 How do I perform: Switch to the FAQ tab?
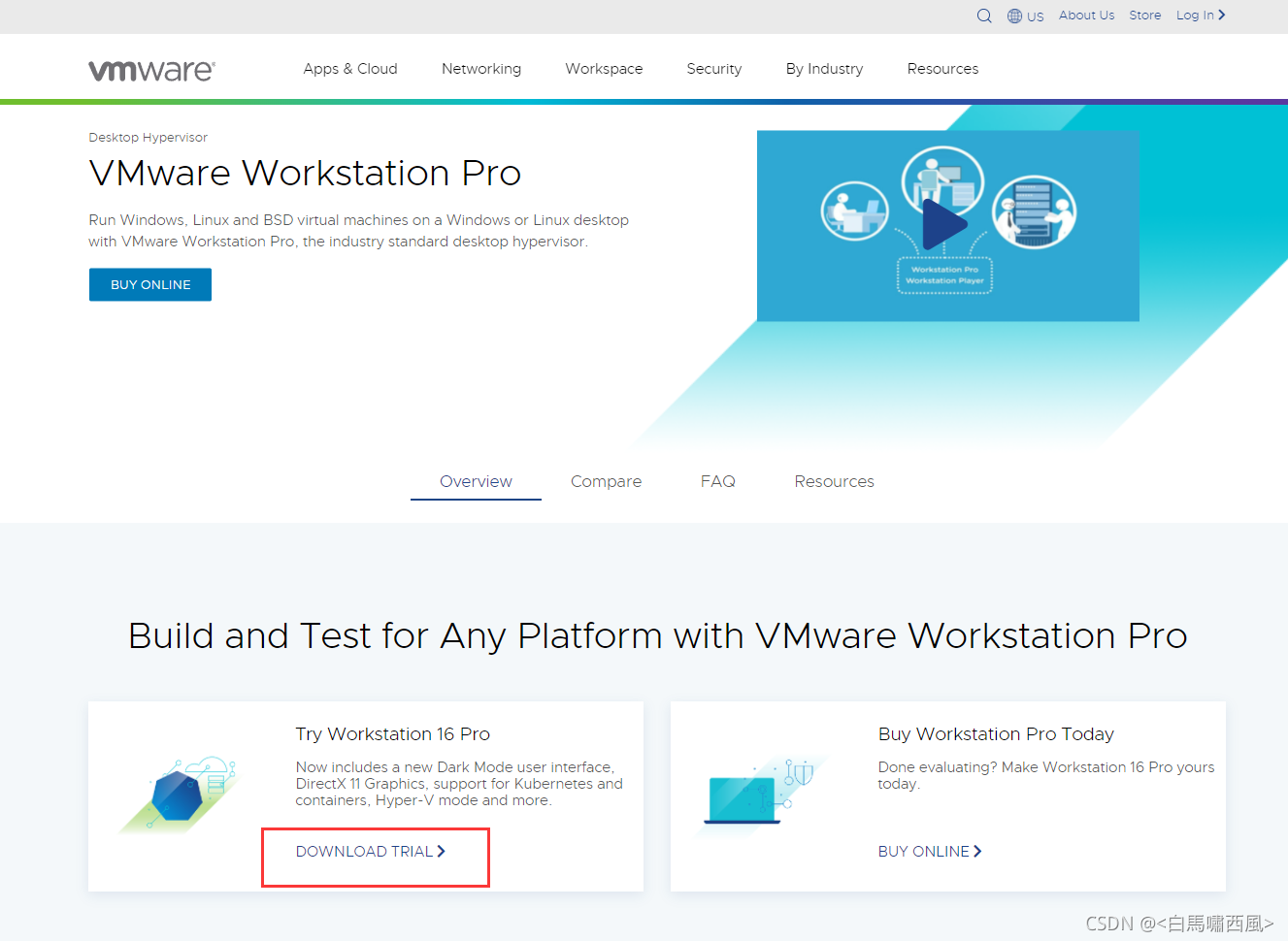click(717, 481)
